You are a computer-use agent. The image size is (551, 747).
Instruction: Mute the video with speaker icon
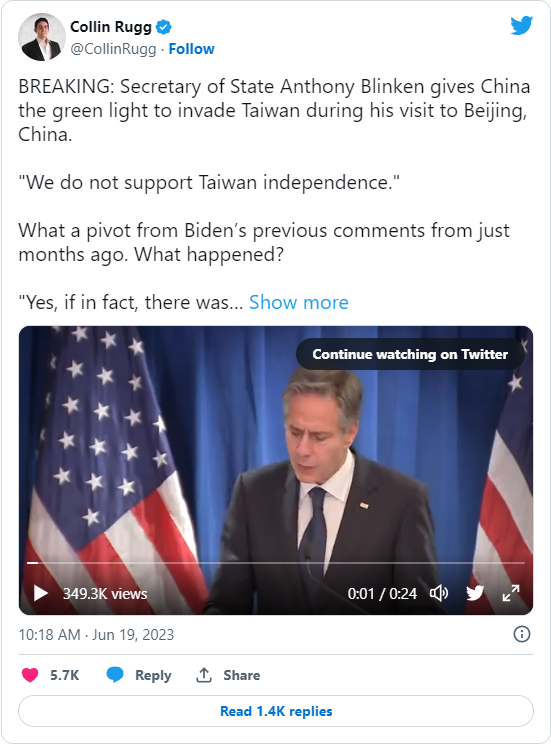click(x=439, y=593)
